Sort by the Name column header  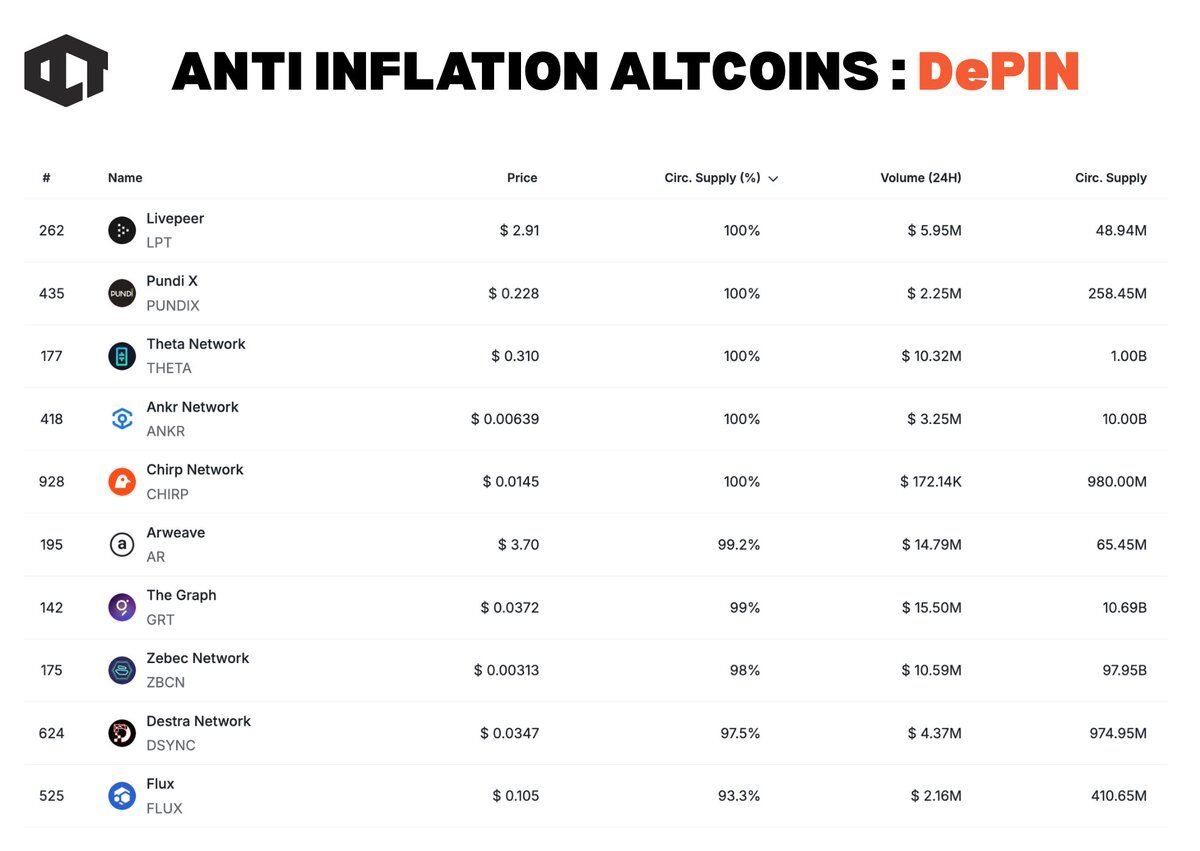point(125,178)
